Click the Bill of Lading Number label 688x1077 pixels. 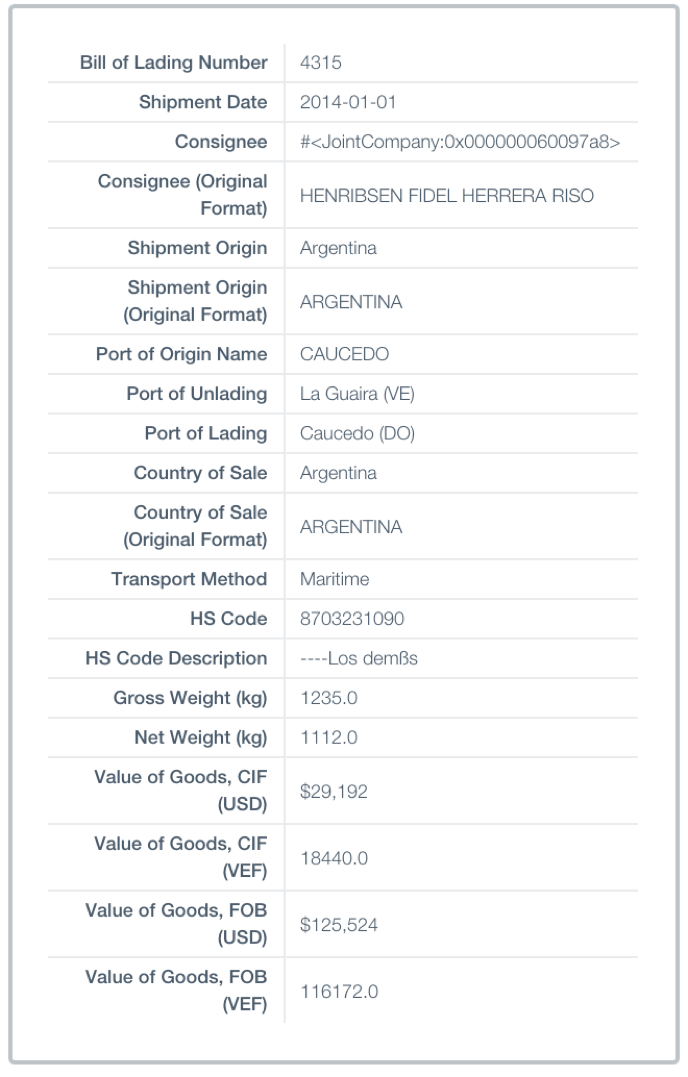point(174,63)
